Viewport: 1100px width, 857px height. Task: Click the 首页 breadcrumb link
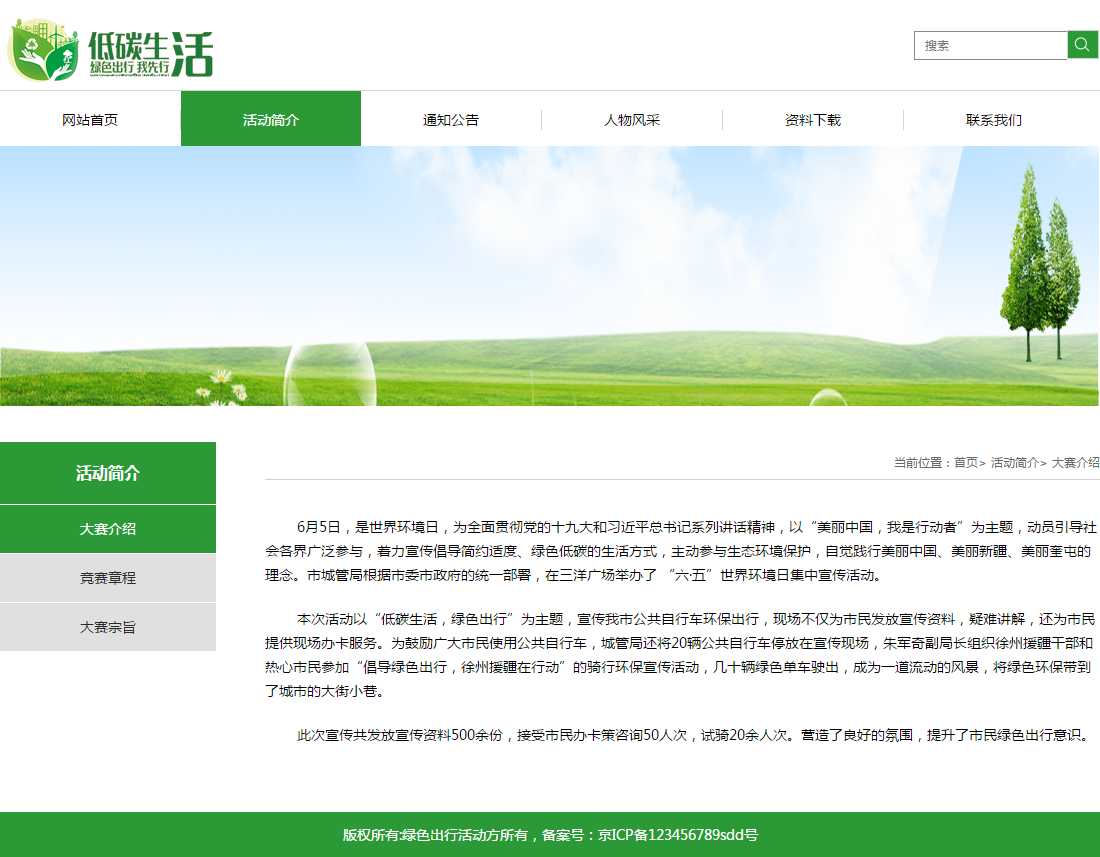tap(965, 463)
